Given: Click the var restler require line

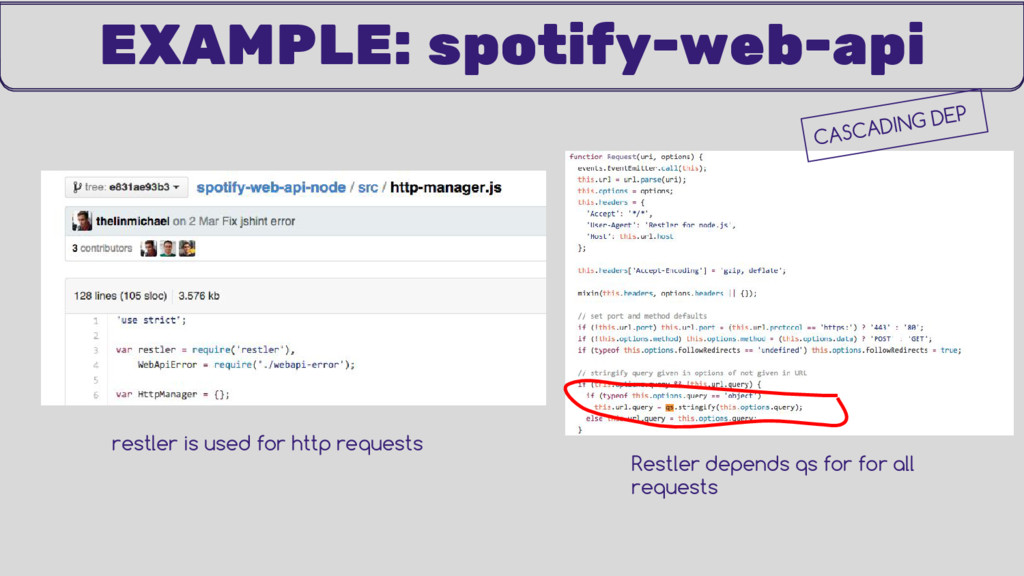Looking at the screenshot, I should [206, 350].
